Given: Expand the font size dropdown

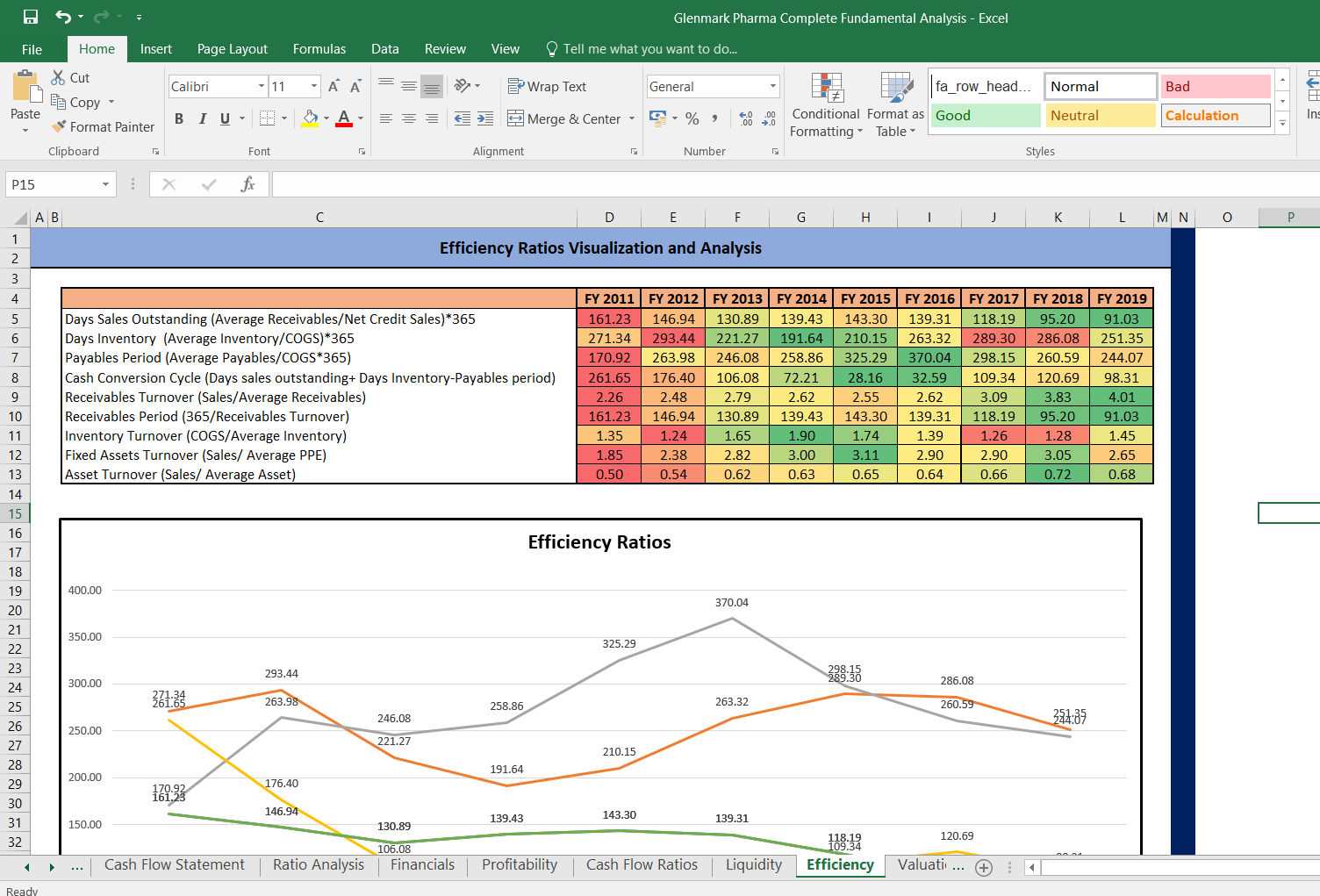Looking at the screenshot, I should [x=314, y=86].
